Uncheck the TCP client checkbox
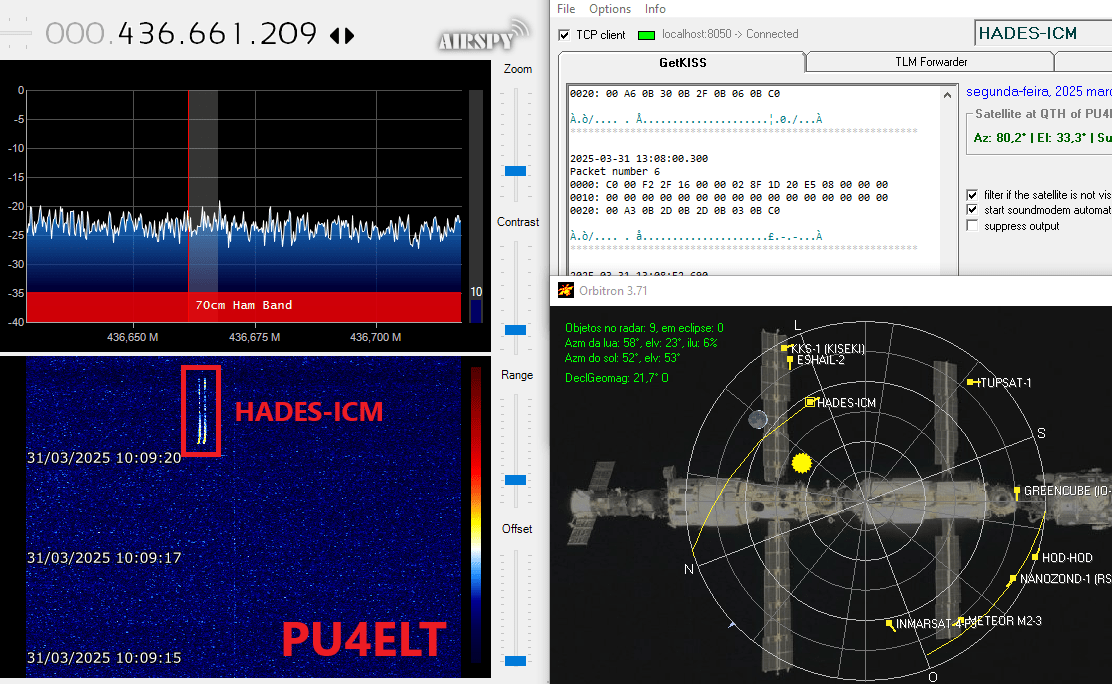1112x684 pixels. pyautogui.click(x=565, y=35)
